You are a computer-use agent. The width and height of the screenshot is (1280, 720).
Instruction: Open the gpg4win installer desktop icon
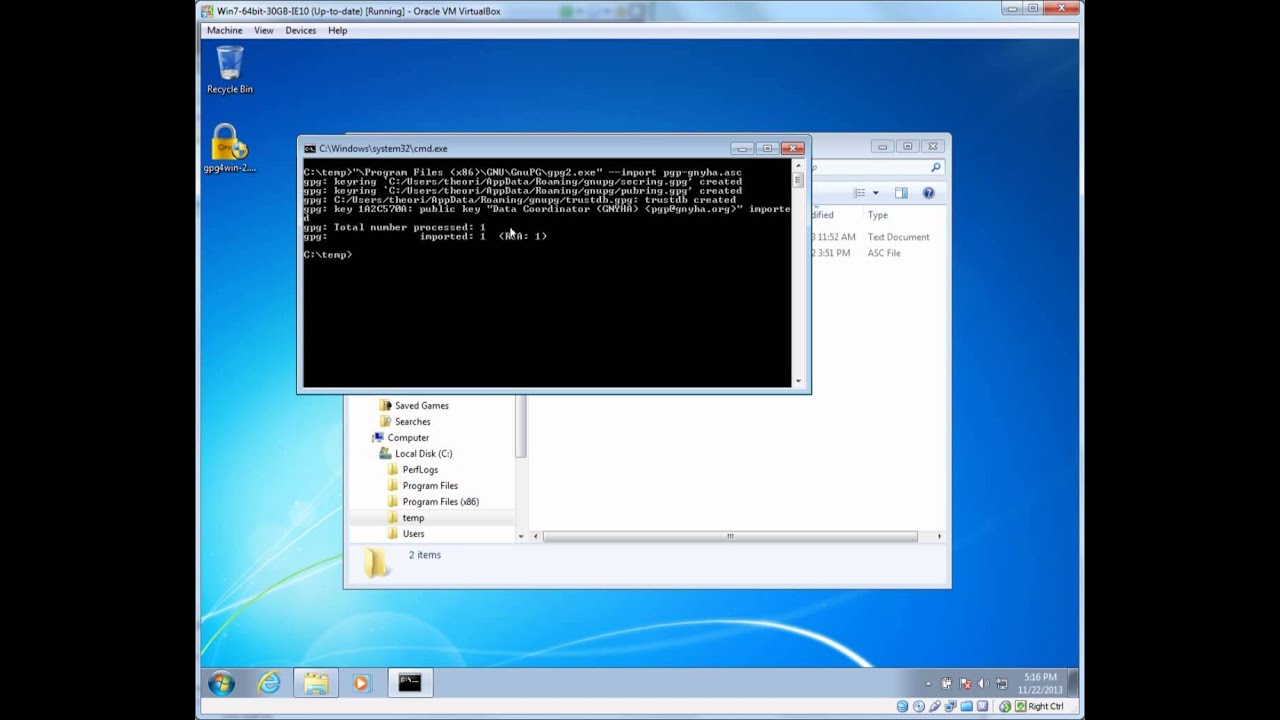pos(229,148)
